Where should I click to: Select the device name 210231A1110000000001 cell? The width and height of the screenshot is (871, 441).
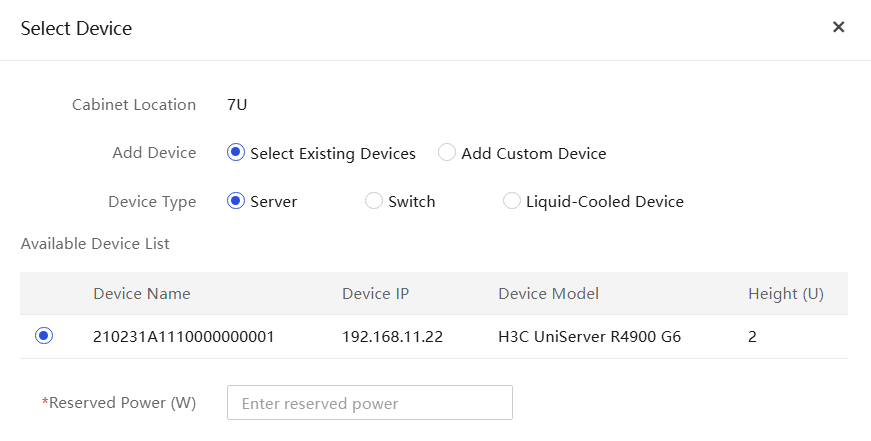(x=184, y=337)
